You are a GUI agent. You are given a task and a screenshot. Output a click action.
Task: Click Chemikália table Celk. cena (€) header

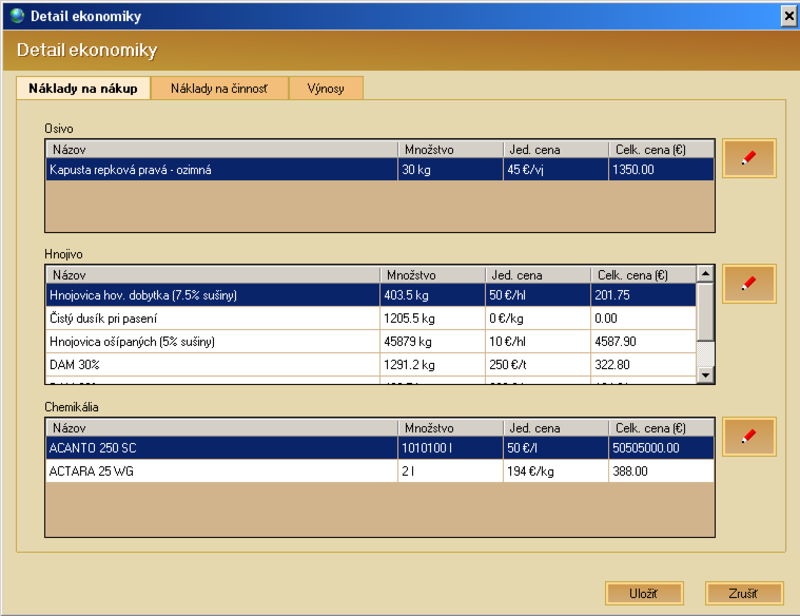(661, 428)
